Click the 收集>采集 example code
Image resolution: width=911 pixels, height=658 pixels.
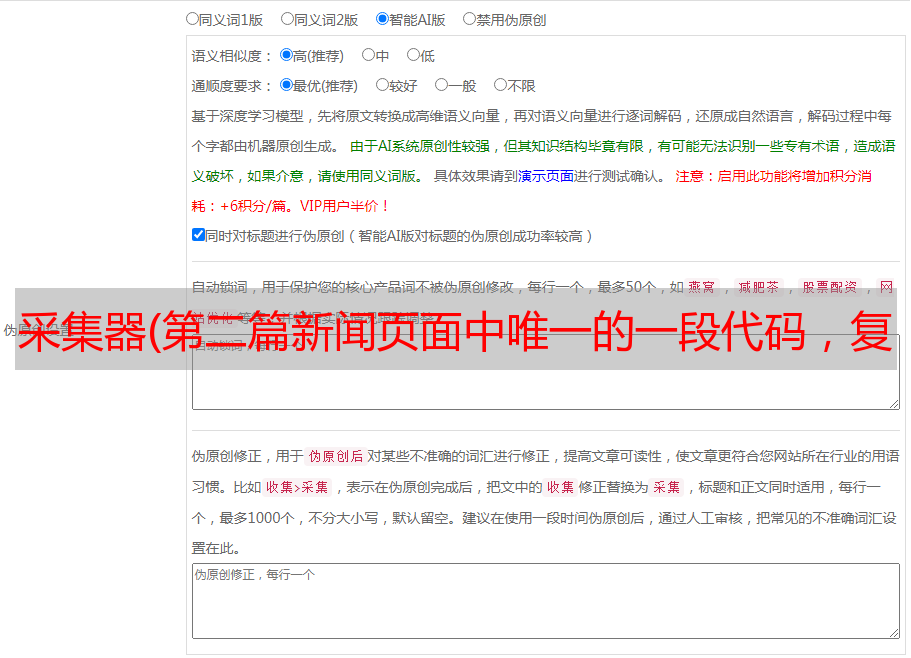(x=297, y=487)
